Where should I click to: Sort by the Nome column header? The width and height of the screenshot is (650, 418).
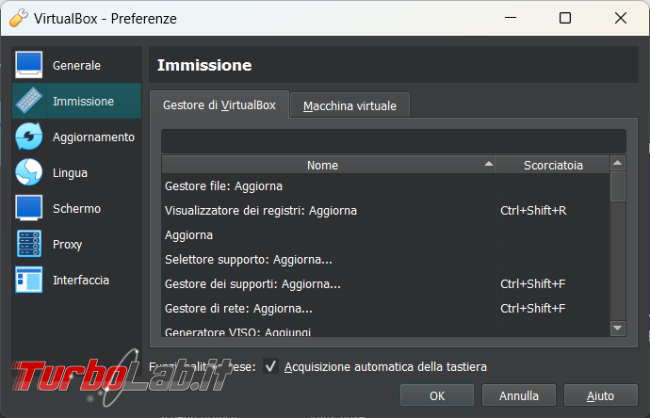coord(329,165)
